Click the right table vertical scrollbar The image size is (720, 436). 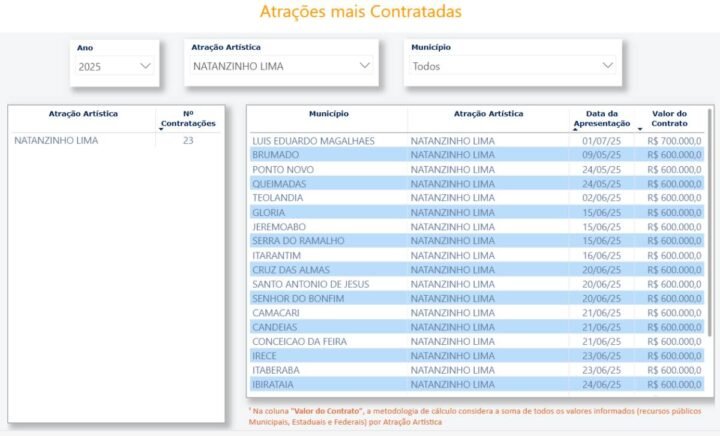(x=709, y=222)
